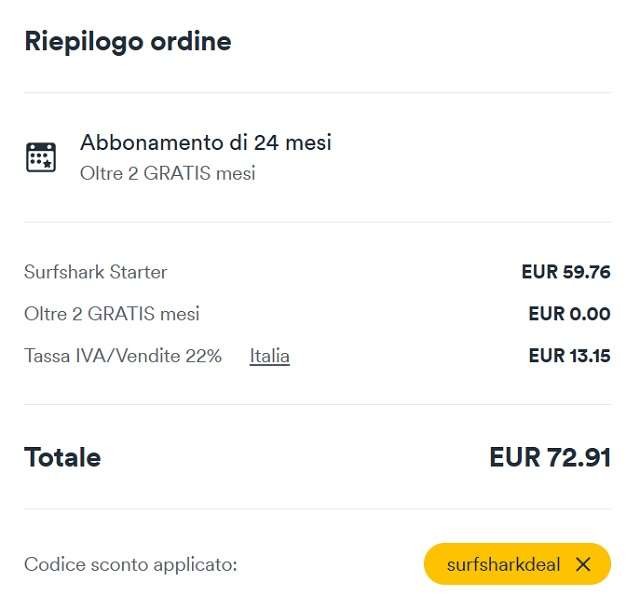Select the Abbonamento di 24 mesi title
Screen dimensions: 640x609
click(206, 143)
